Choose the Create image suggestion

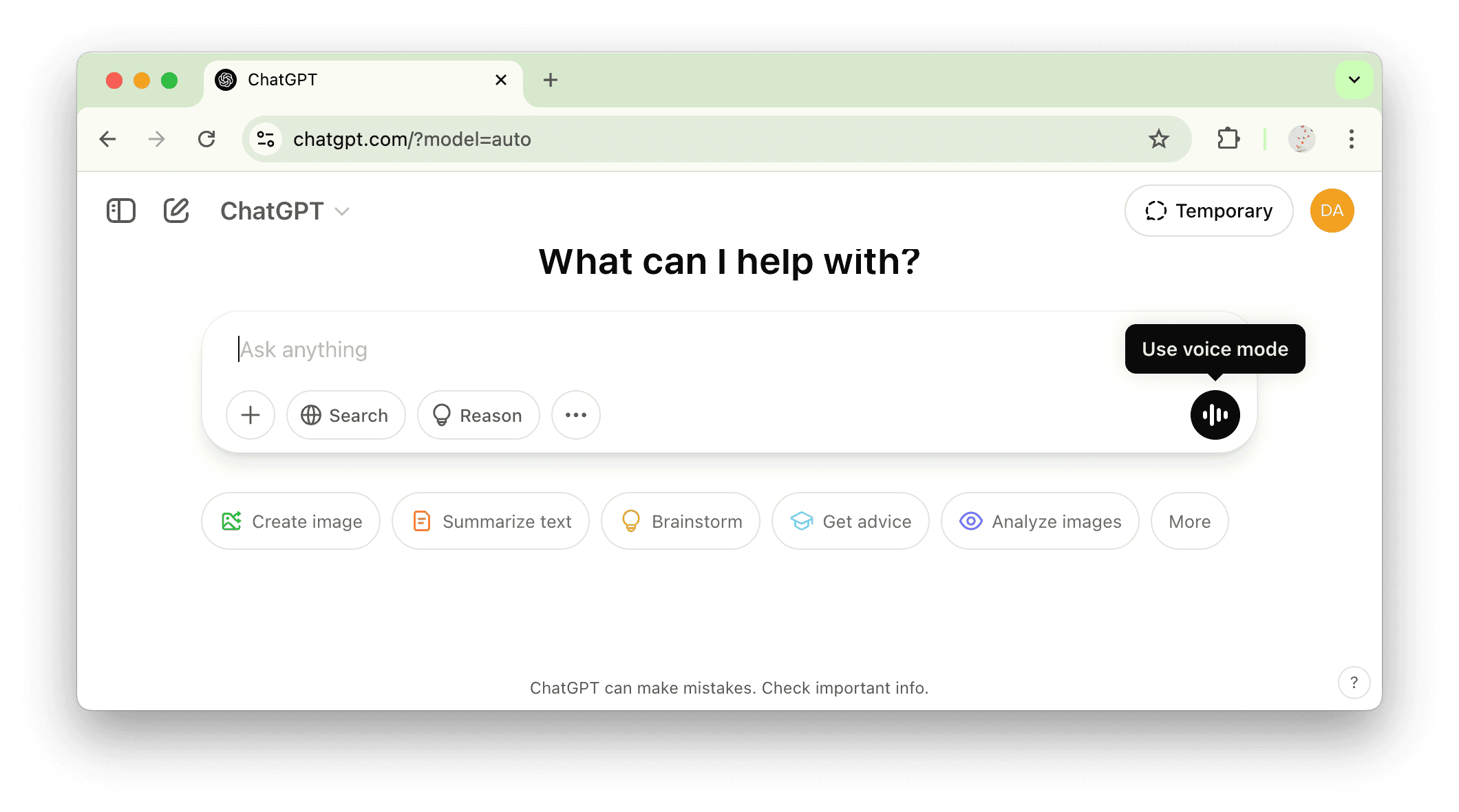pos(290,521)
